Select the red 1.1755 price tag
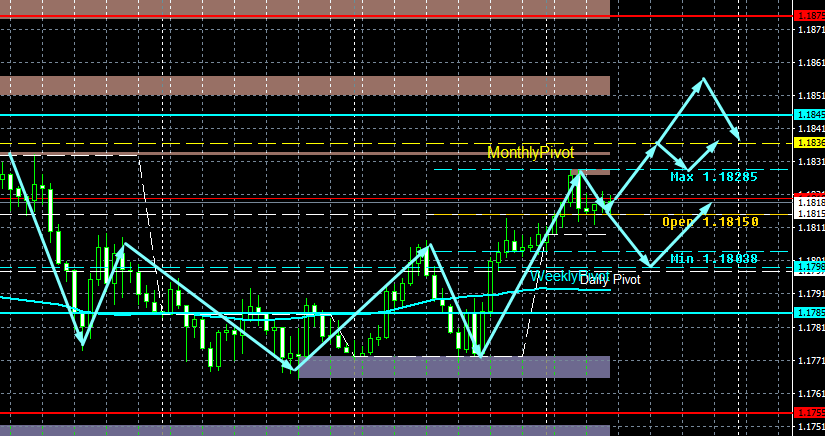 [809, 412]
